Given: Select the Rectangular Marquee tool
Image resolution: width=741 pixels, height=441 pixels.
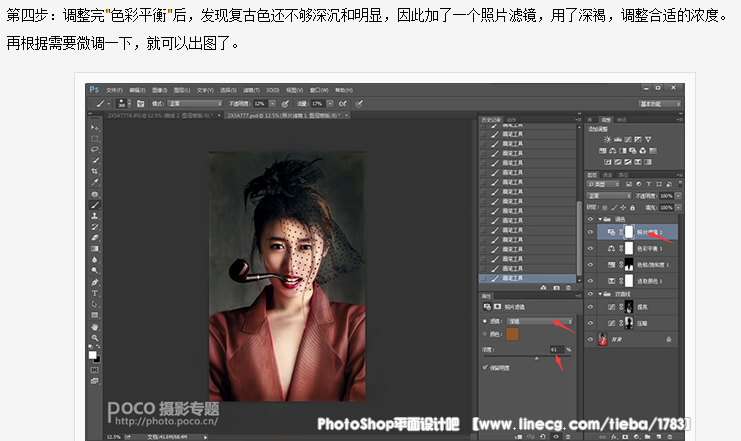Looking at the screenshot, I should (x=95, y=138).
